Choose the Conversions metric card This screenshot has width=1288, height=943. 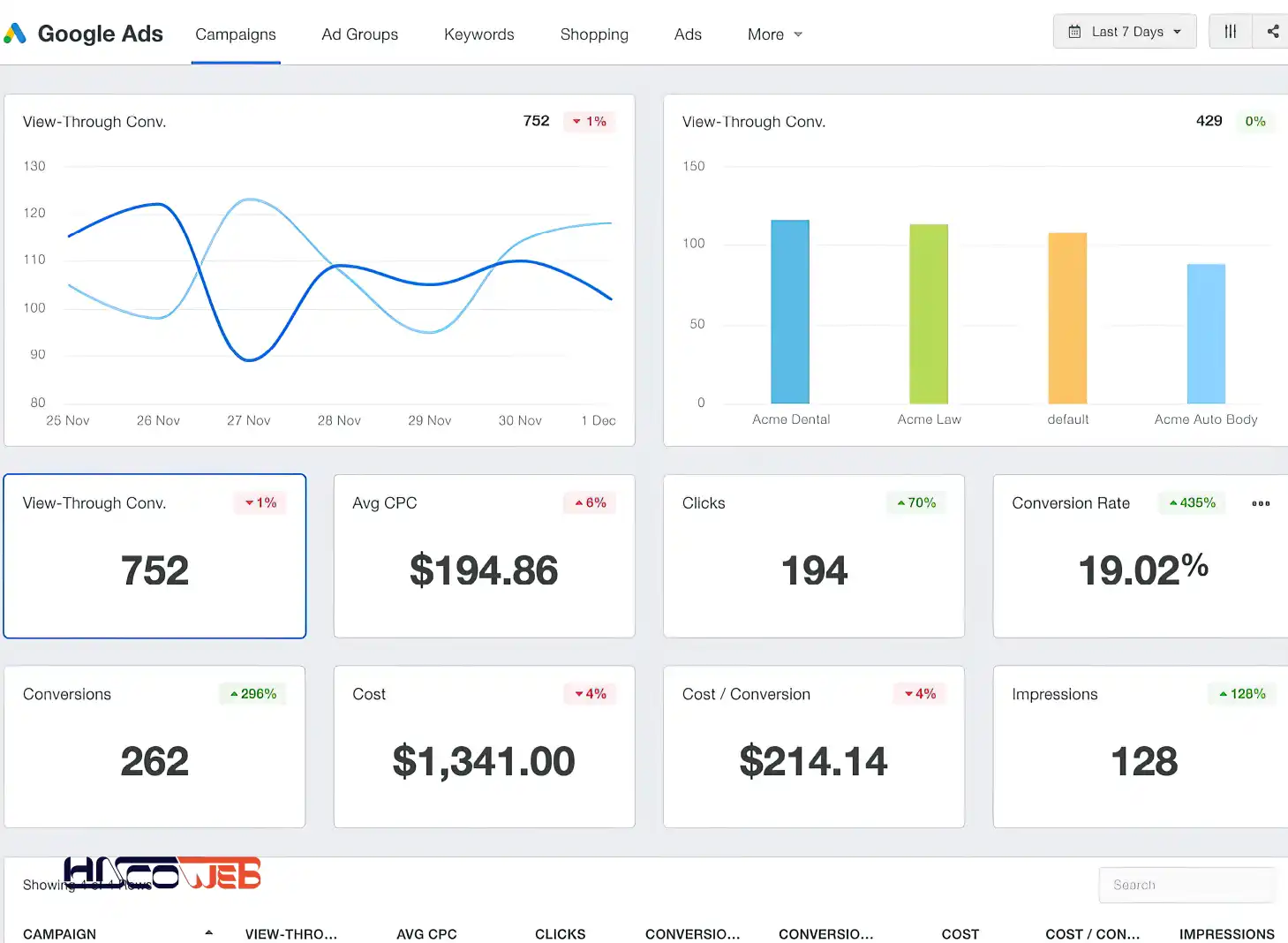(x=154, y=747)
